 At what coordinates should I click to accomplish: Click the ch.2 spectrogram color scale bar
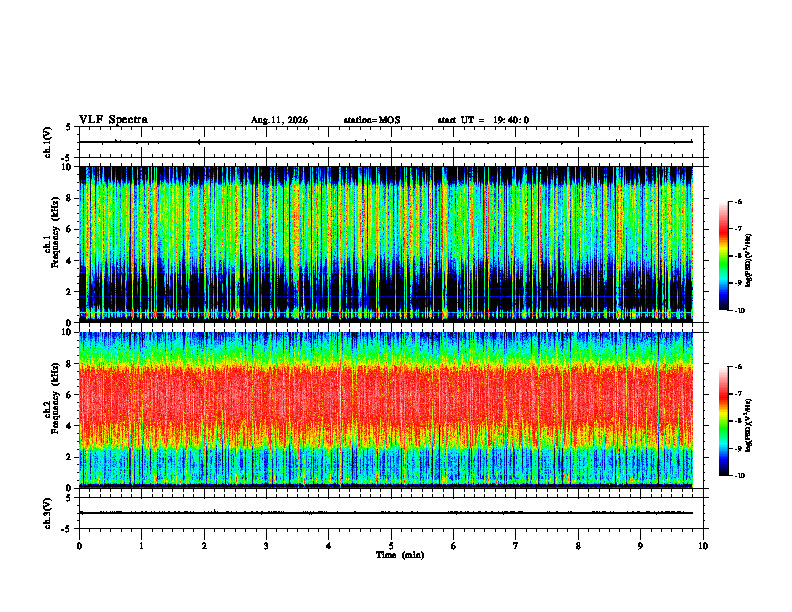(723, 421)
